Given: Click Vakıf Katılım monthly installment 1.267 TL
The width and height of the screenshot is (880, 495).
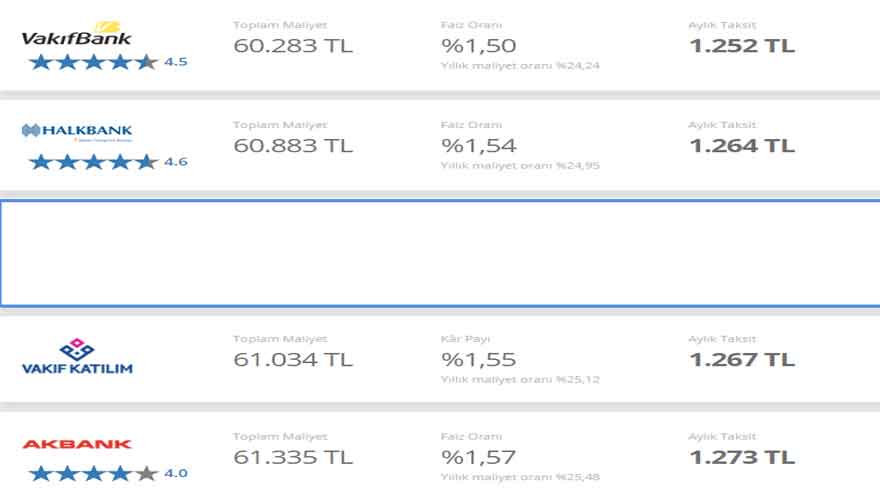Looking at the screenshot, I should pyautogui.click(x=742, y=359).
